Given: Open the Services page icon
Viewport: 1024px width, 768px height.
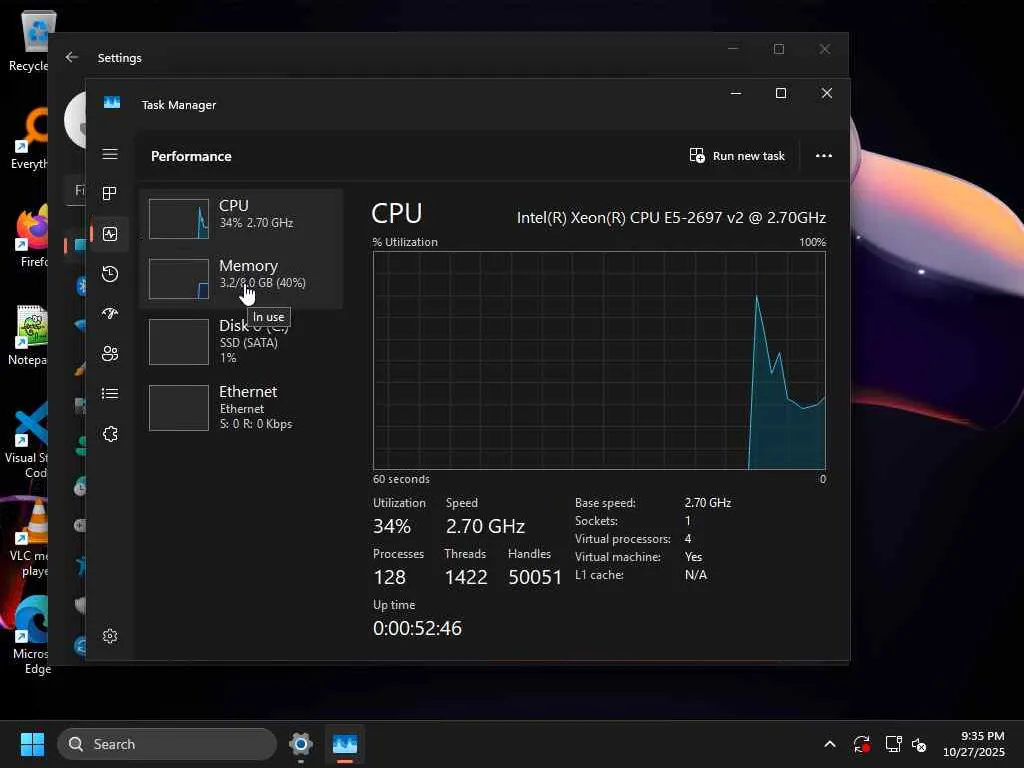Looking at the screenshot, I should point(110,434).
